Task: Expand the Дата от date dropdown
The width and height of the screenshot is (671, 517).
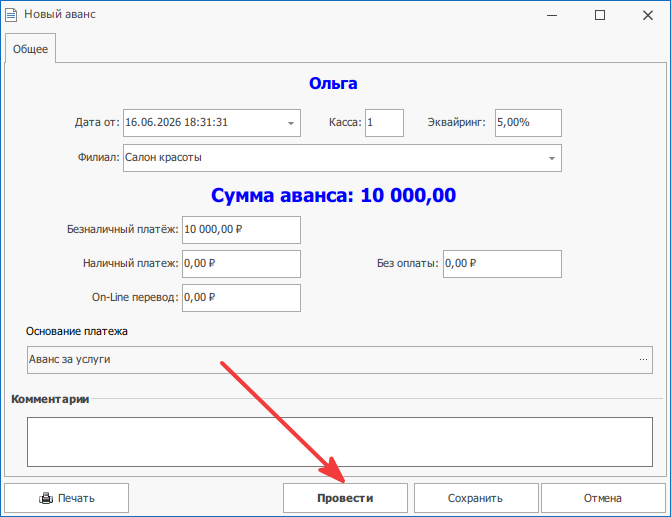Action: click(291, 123)
